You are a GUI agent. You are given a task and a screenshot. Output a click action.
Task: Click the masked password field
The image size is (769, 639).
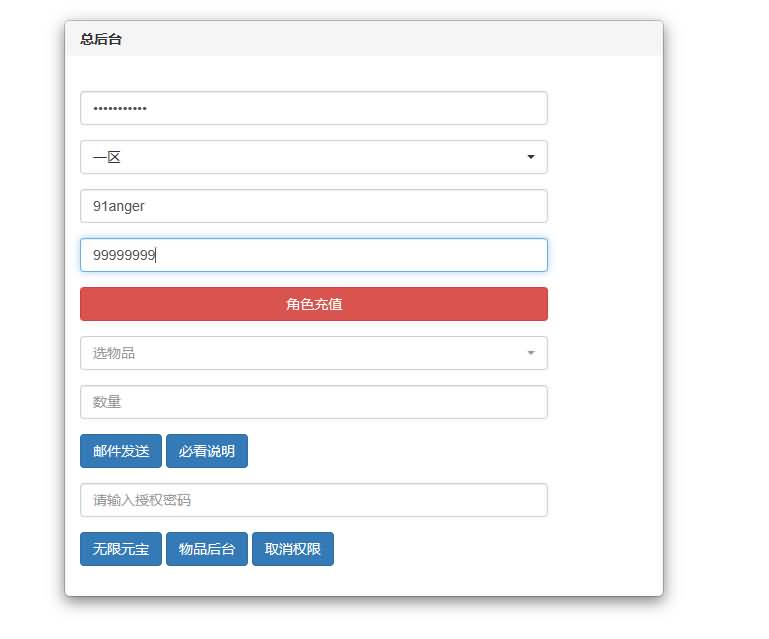313,108
